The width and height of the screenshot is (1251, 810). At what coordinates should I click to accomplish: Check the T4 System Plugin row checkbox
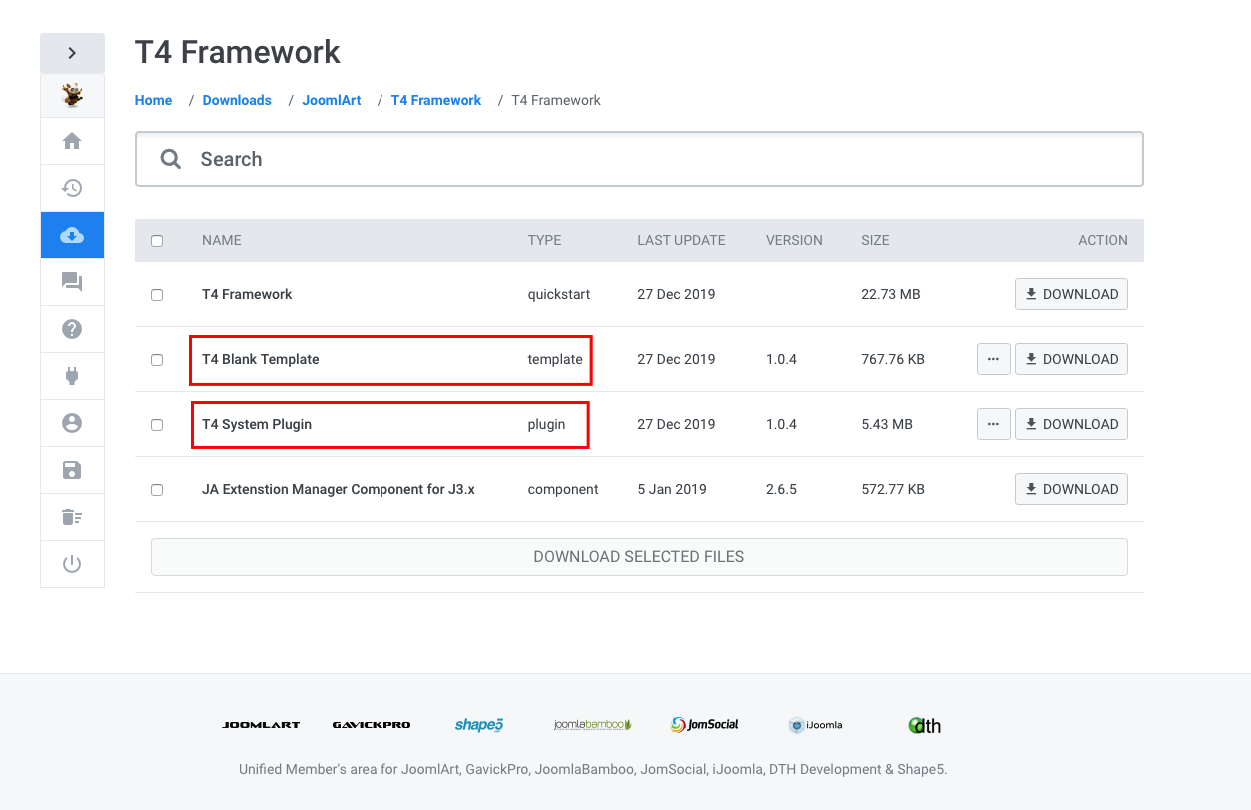click(157, 425)
